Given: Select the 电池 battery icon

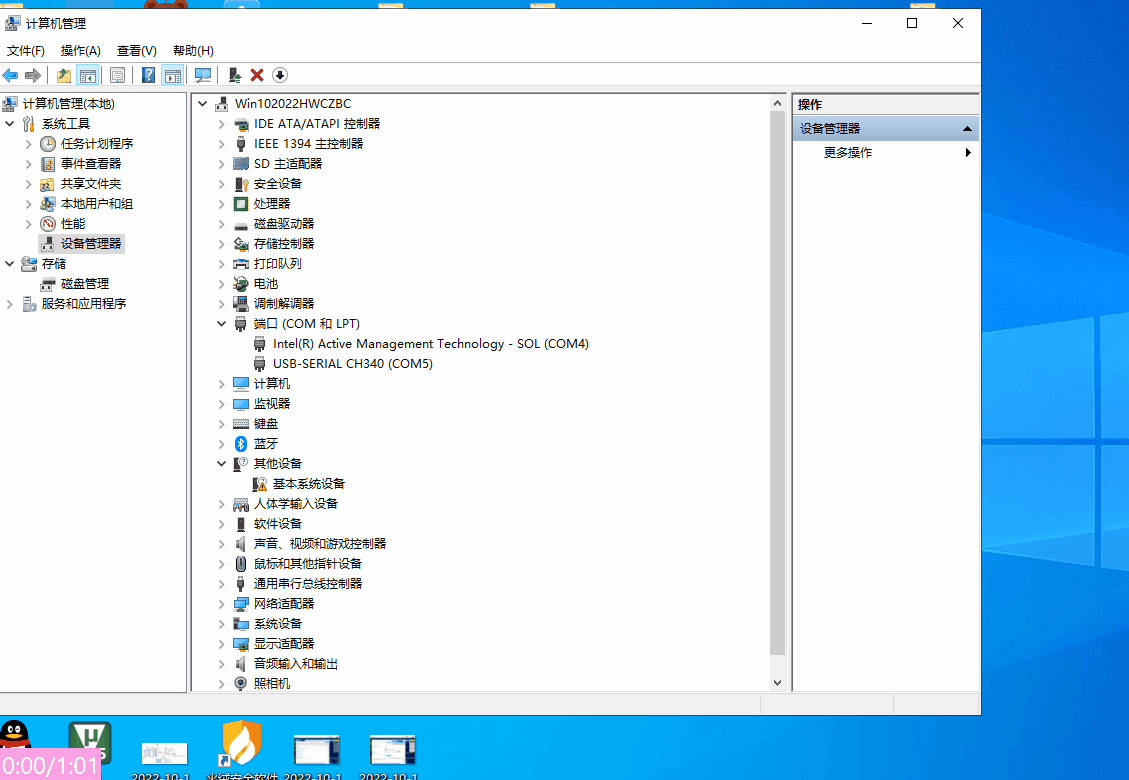Looking at the screenshot, I should click(241, 284).
